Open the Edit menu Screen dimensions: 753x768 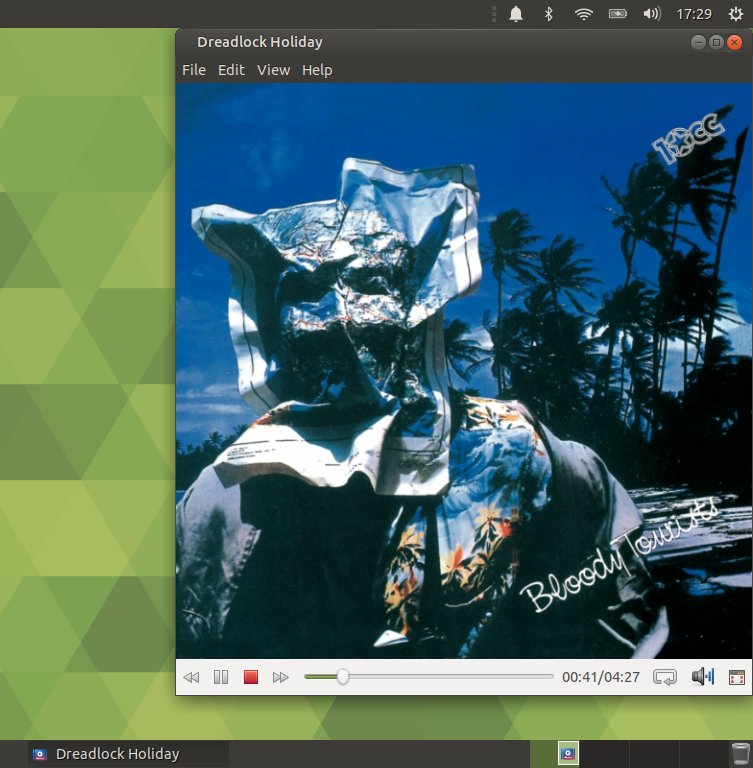(x=231, y=70)
